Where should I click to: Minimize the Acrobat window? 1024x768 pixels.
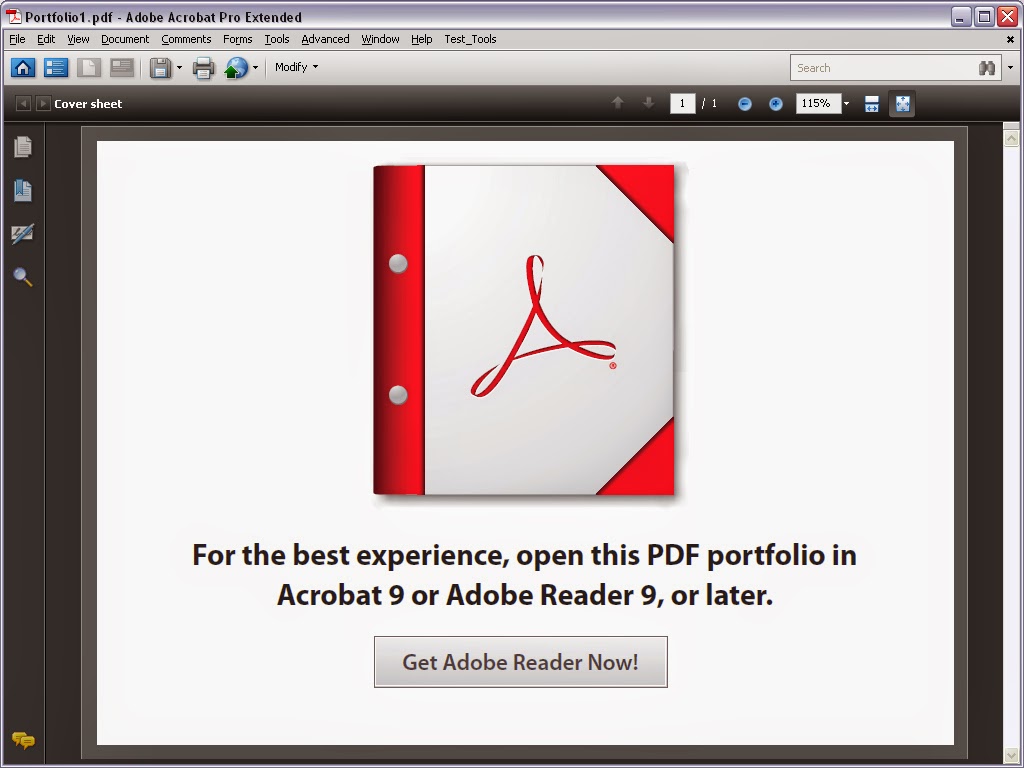(960, 16)
